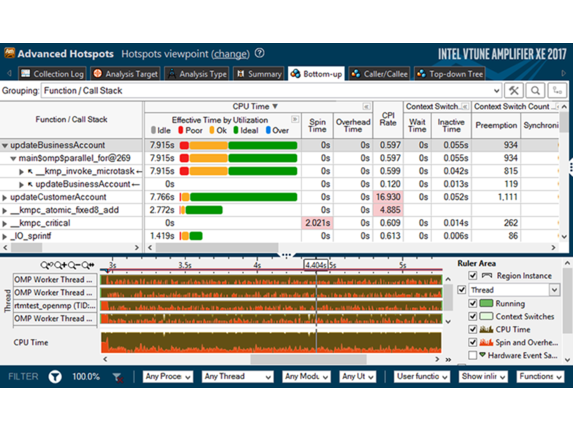573x430 pixels.
Task: Toggle the Region Instance checkbox
Action: click(473, 275)
